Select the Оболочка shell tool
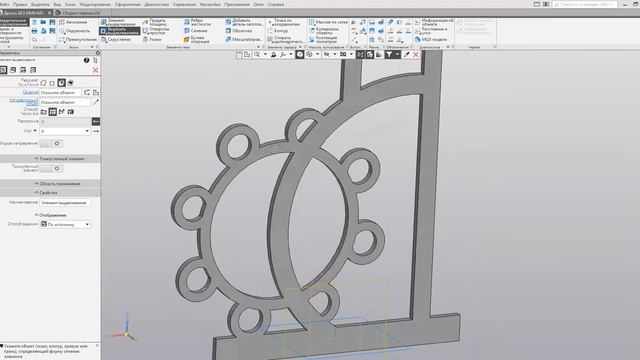The height and width of the screenshot is (360, 640). [x=239, y=31]
